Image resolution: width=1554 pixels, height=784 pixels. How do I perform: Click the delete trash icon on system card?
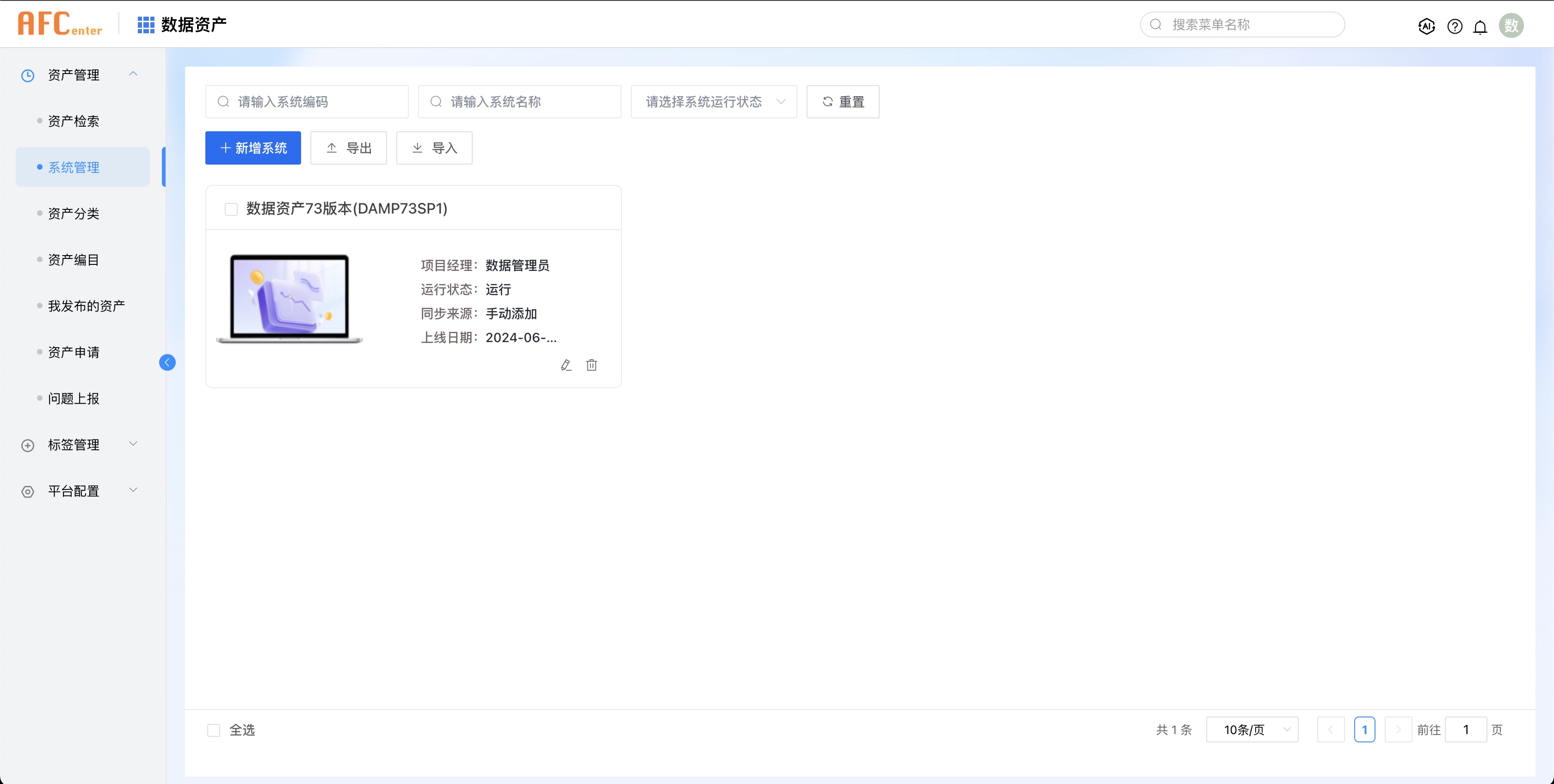click(x=591, y=365)
